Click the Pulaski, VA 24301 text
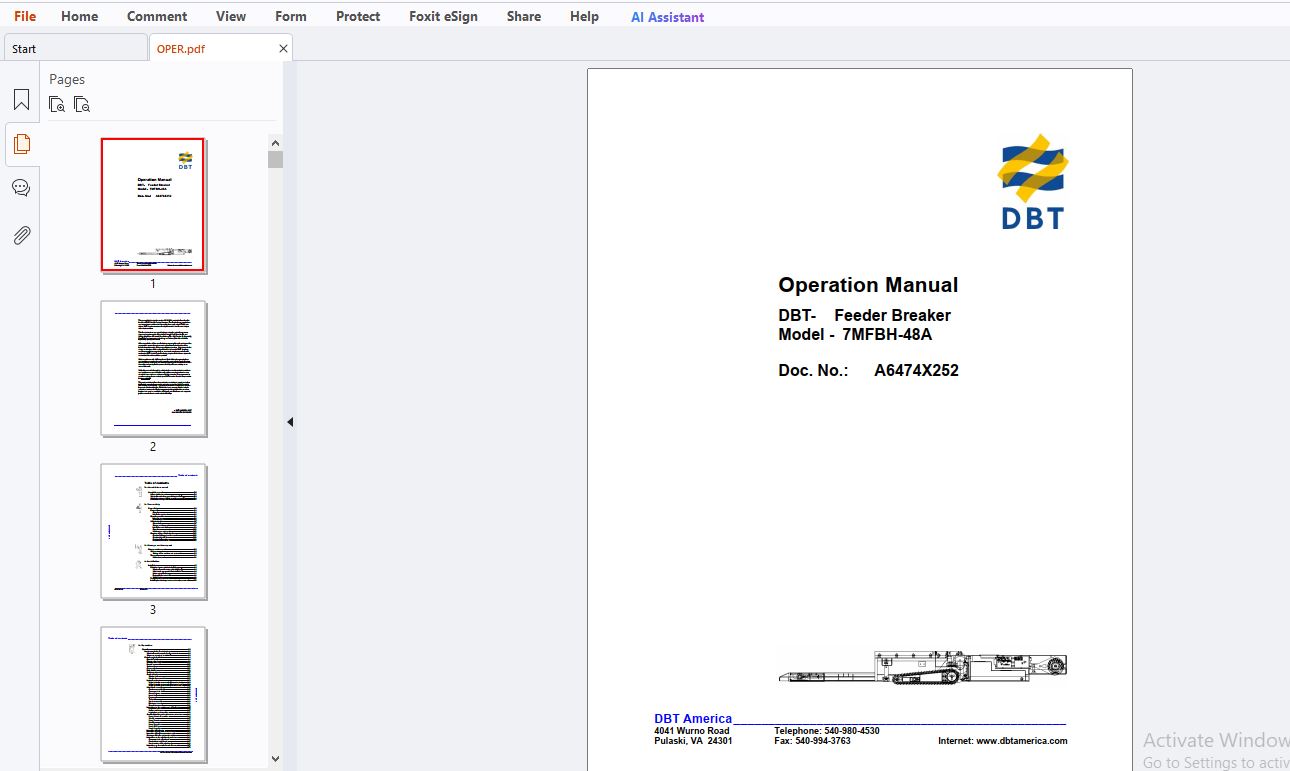Screen dimensions: 1290x771 pos(693,741)
